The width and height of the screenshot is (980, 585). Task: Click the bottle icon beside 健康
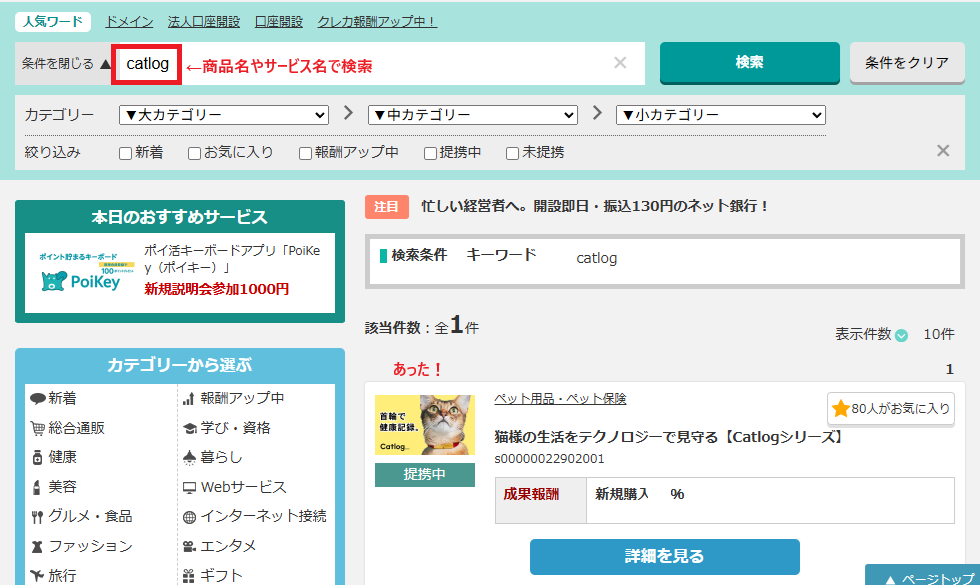coord(38,458)
